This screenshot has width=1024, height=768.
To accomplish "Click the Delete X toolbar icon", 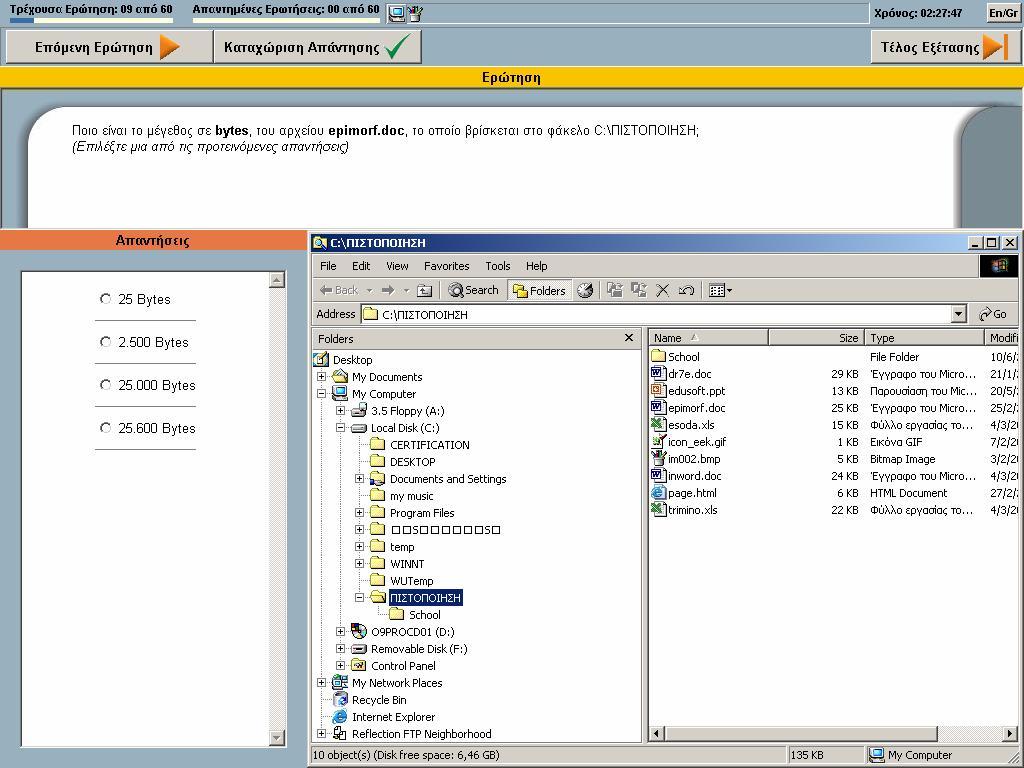I will click(662, 290).
